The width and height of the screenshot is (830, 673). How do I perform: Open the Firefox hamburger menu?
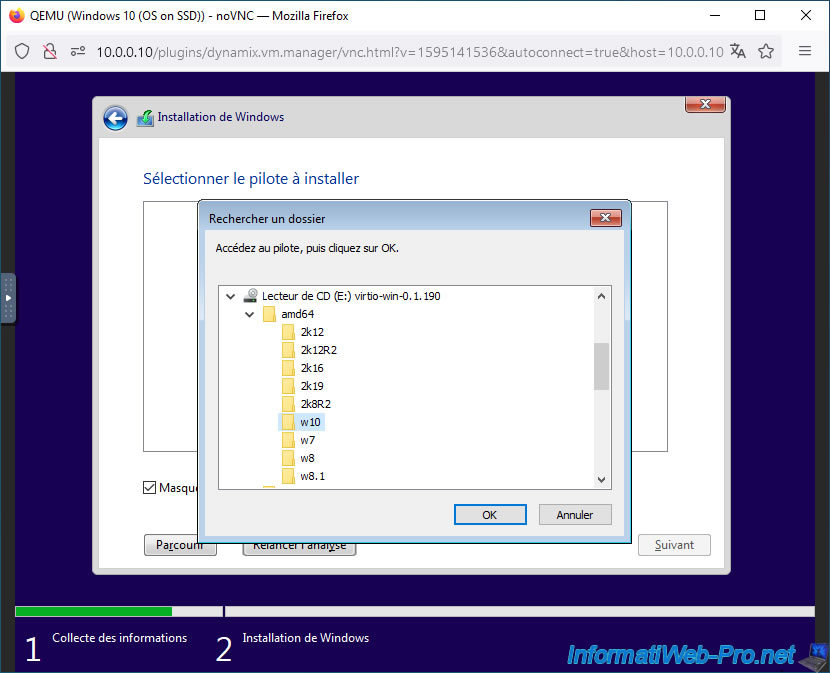point(805,51)
